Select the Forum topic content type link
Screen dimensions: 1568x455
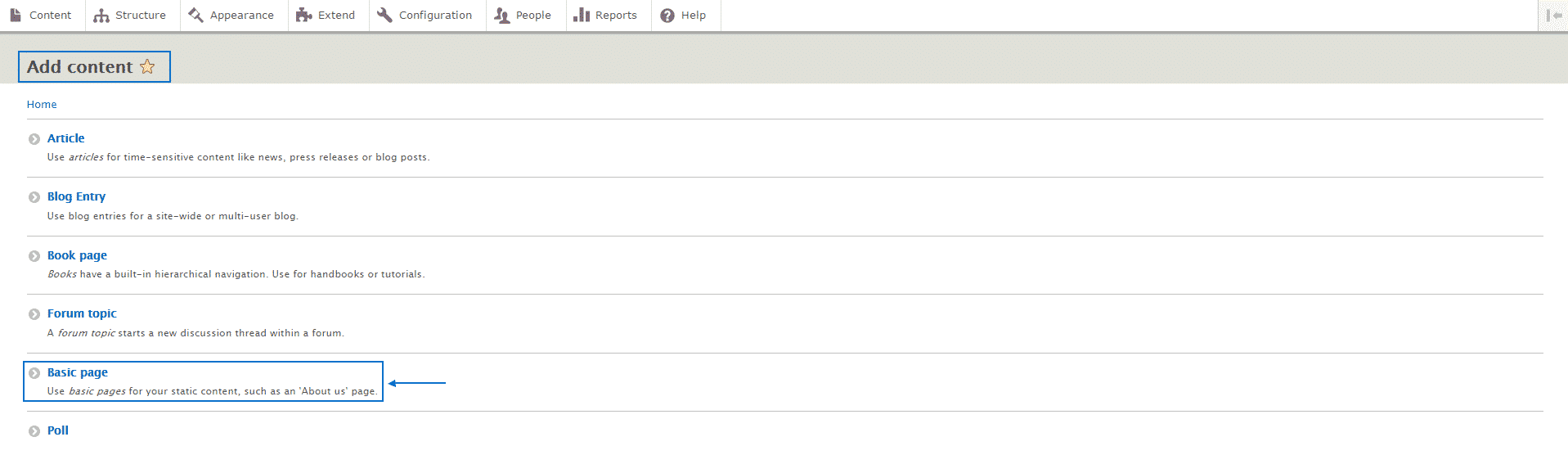(x=82, y=313)
